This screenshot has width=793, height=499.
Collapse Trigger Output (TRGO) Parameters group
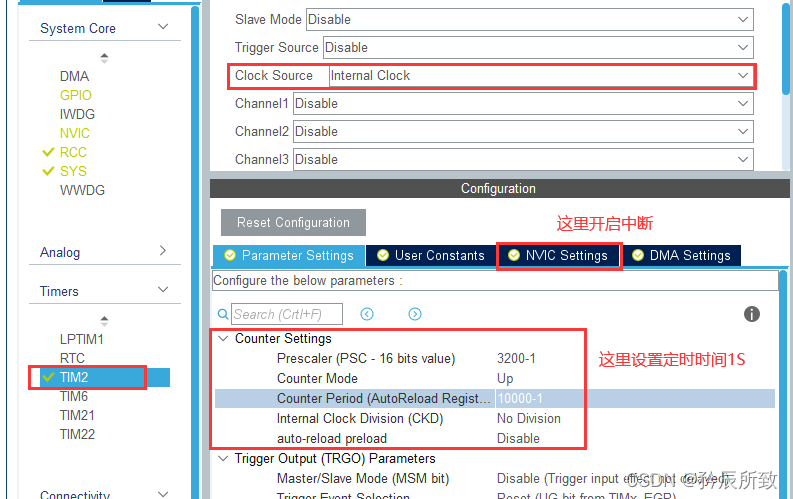click(x=223, y=459)
